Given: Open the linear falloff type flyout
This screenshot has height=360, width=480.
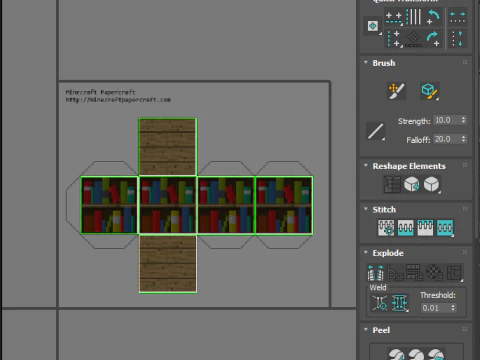Looking at the screenshot, I should pos(376,131).
